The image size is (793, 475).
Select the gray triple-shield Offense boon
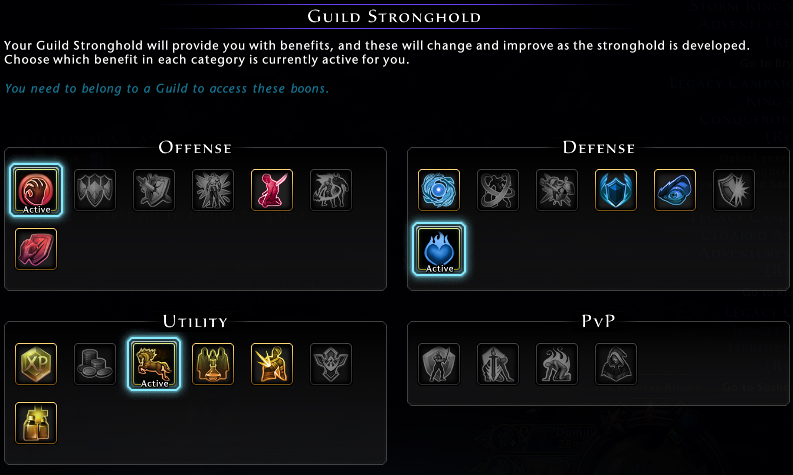(x=96, y=189)
